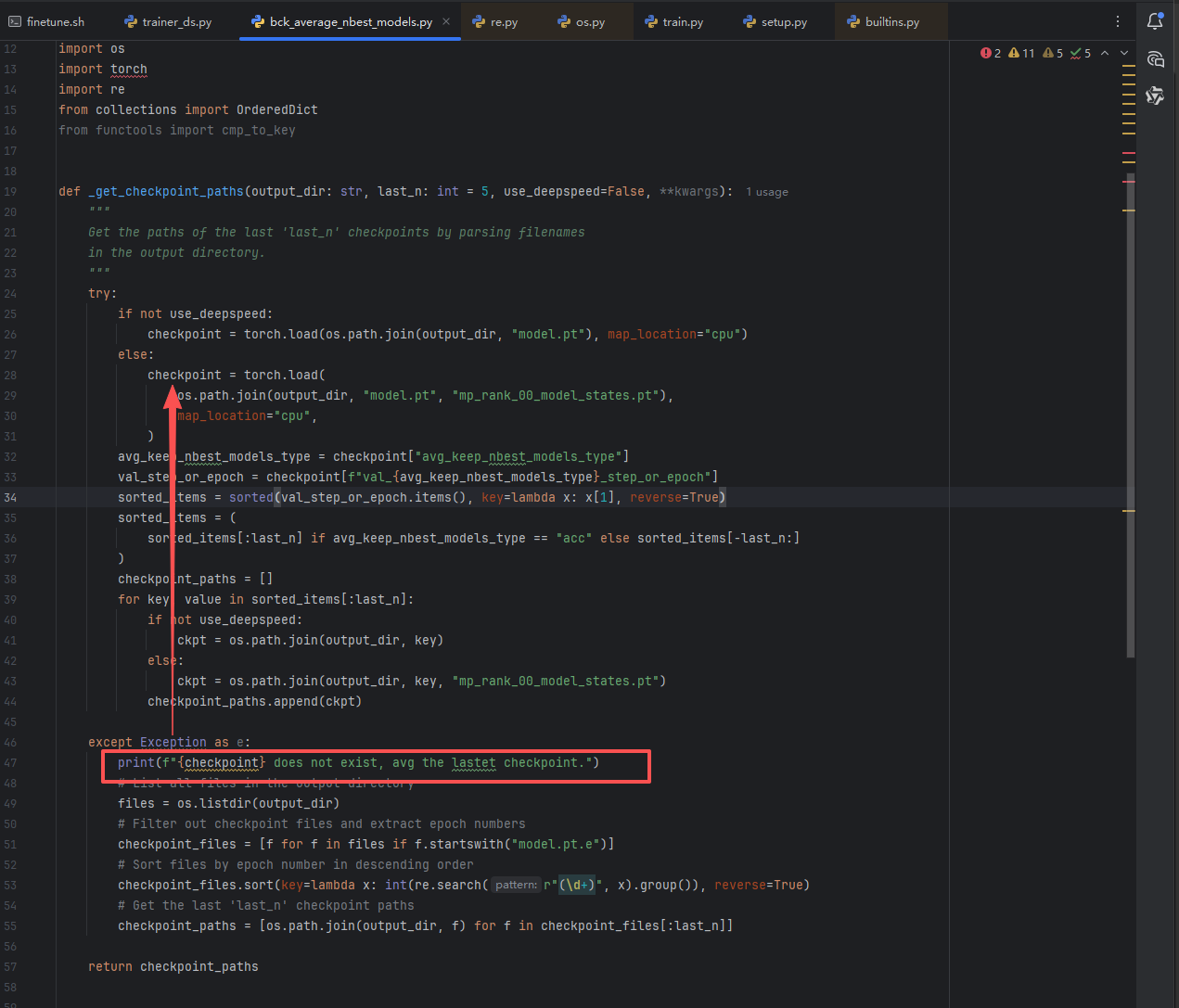Click the red error stripe mark on the scrollbar
1179x1008 pixels.
(1129, 152)
